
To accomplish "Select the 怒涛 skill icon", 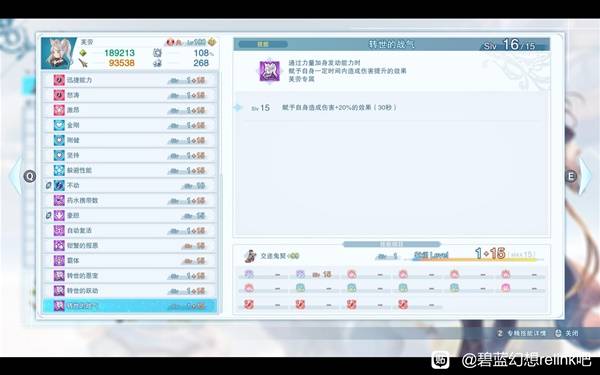I will pyautogui.click(x=59, y=95).
